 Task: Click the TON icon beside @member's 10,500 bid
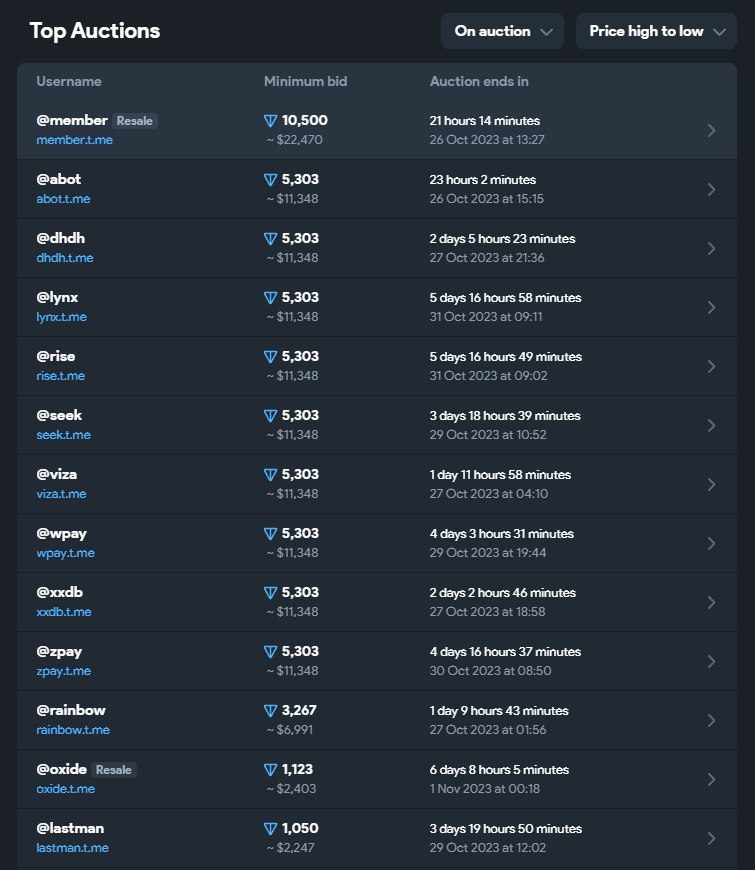(x=270, y=121)
